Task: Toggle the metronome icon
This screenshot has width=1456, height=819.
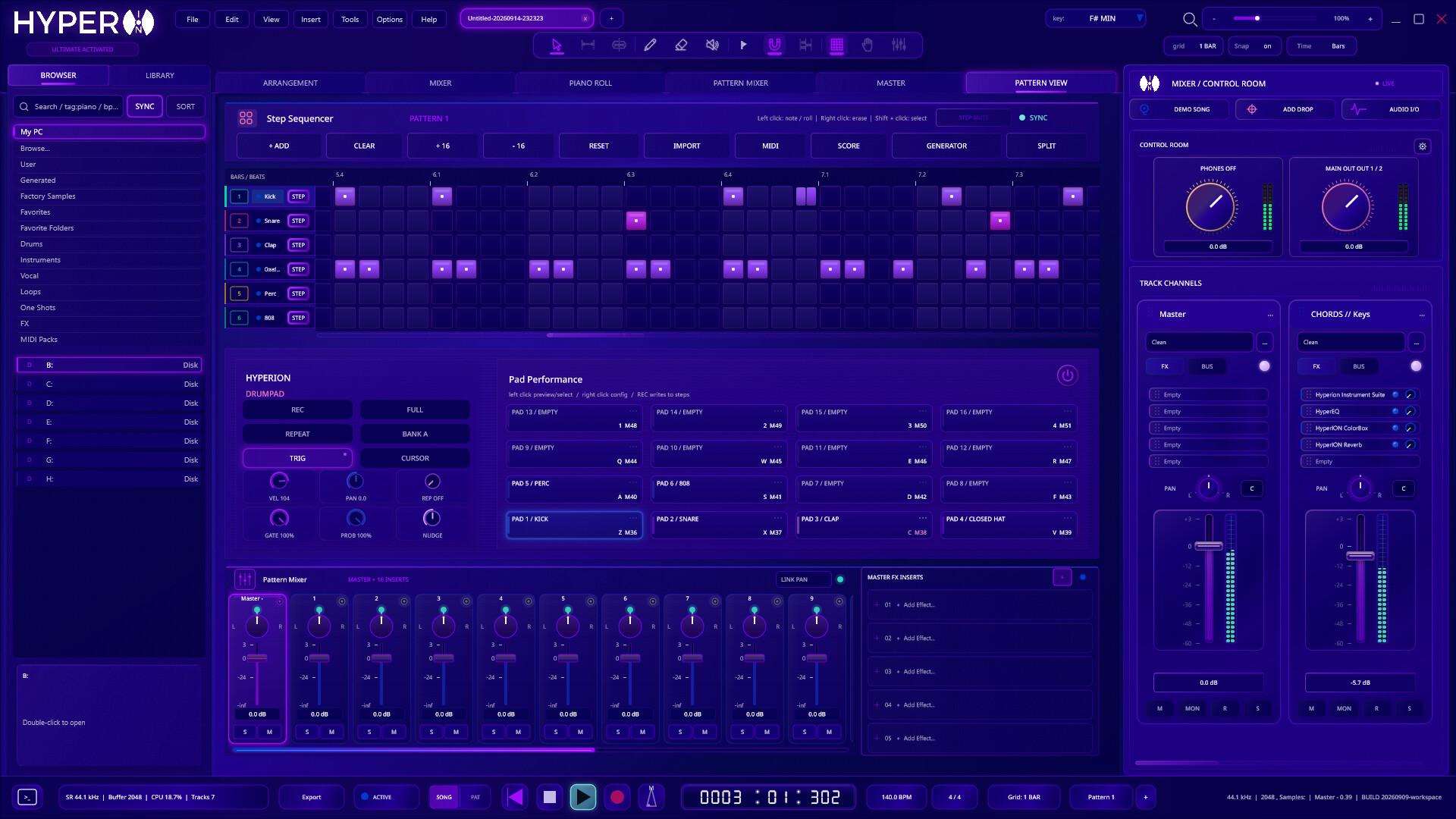Action: [x=651, y=797]
